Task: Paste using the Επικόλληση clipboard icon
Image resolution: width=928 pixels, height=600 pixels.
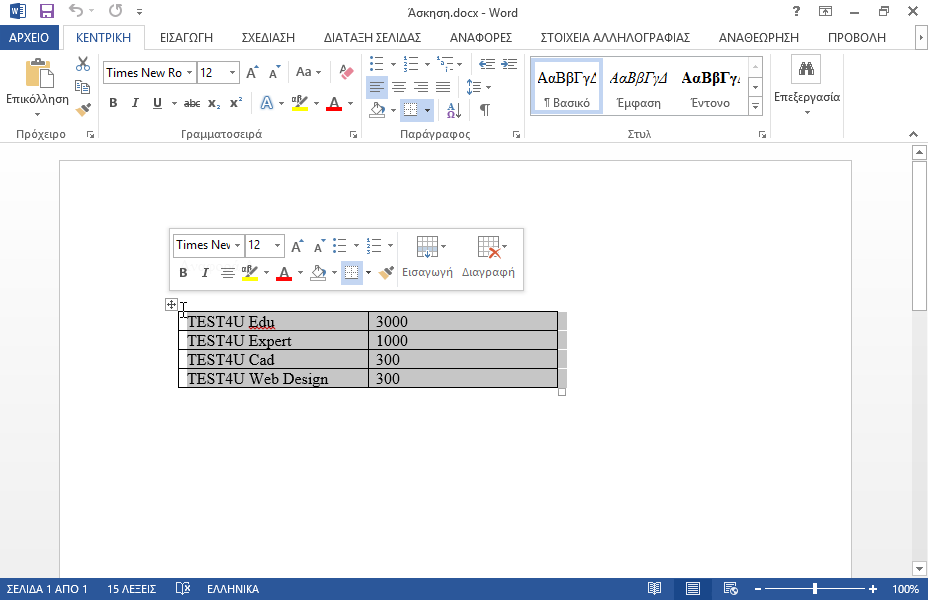Action: [40, 73]
